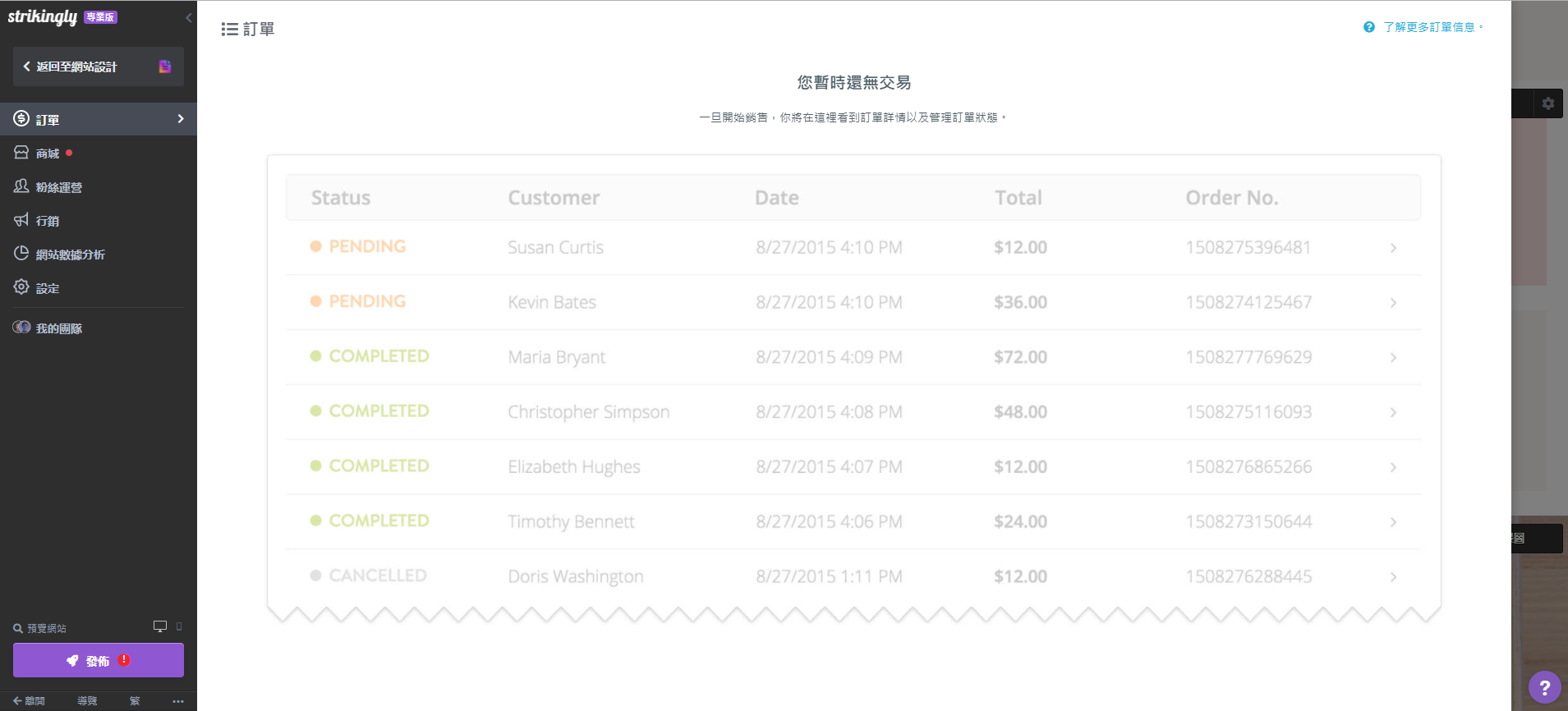The image size is (1568, 711).
Task: Select 訂單 orders menu item
Action: click(x=48, y=120)
